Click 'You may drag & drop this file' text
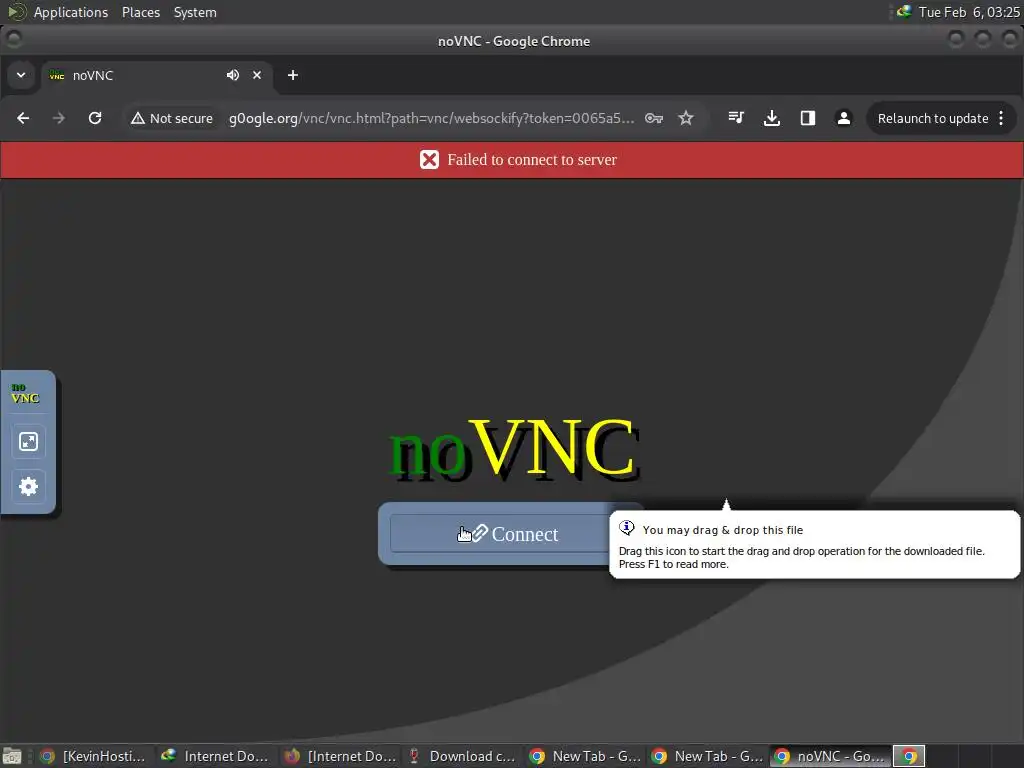 (723, 530)
